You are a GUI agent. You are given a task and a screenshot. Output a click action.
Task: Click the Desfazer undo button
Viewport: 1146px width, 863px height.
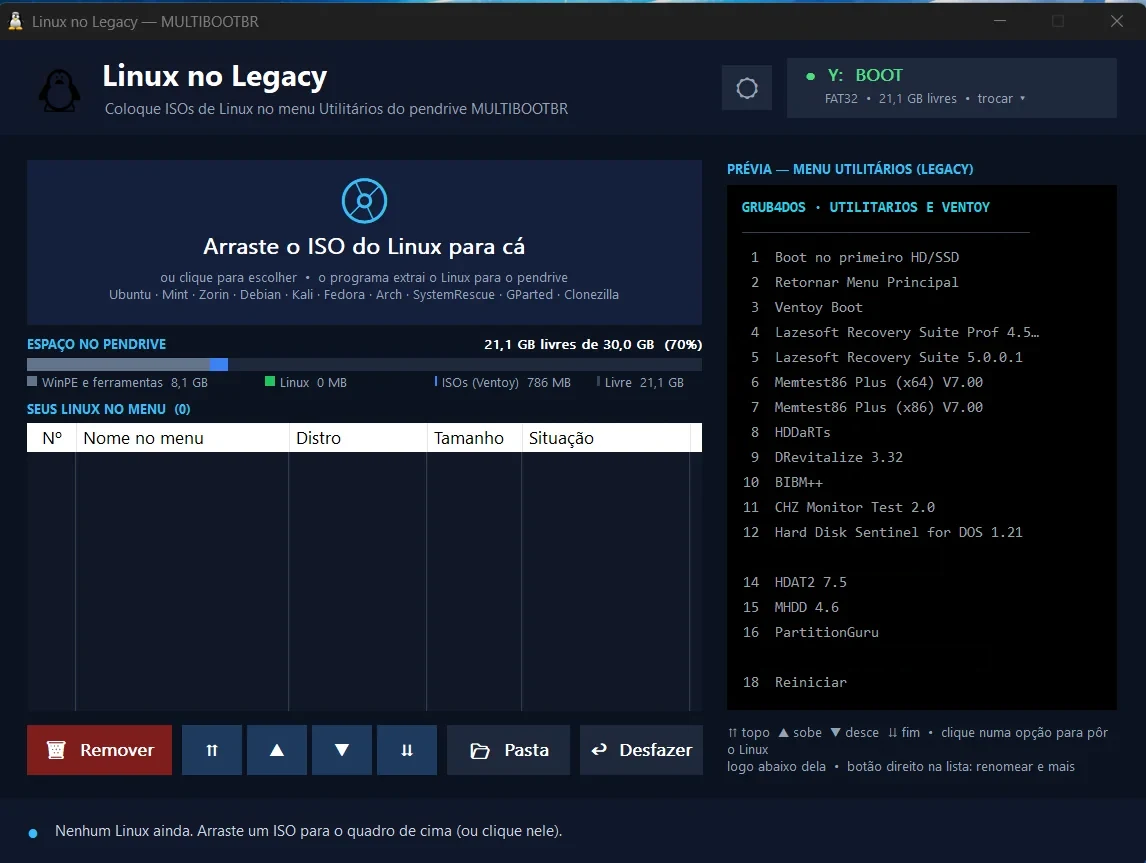[641, 750]
